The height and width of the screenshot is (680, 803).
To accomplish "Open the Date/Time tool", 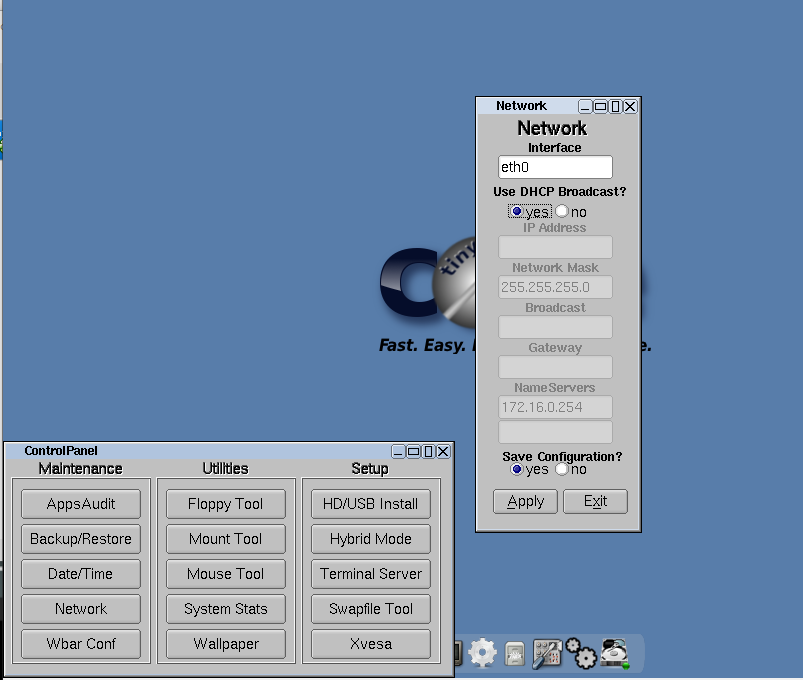I will coord(80,574).
